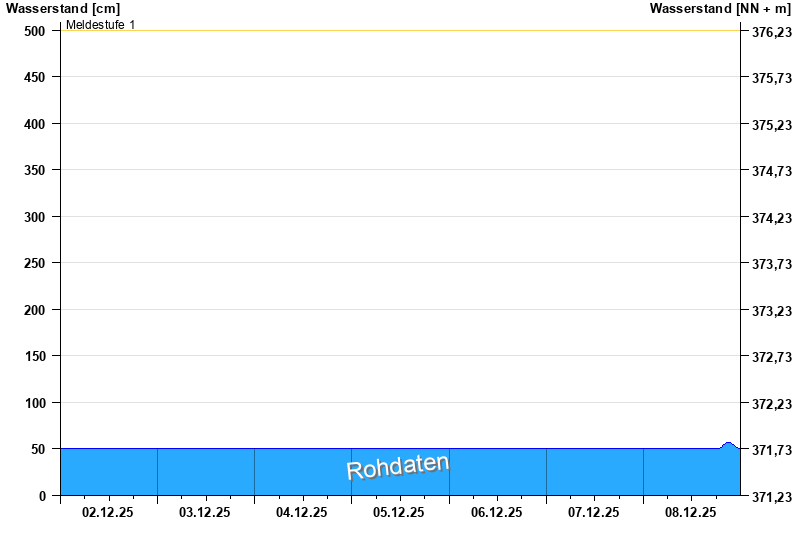Click the 376,23 right axis value
Screen dimensions: 800x550
(771, 32)
